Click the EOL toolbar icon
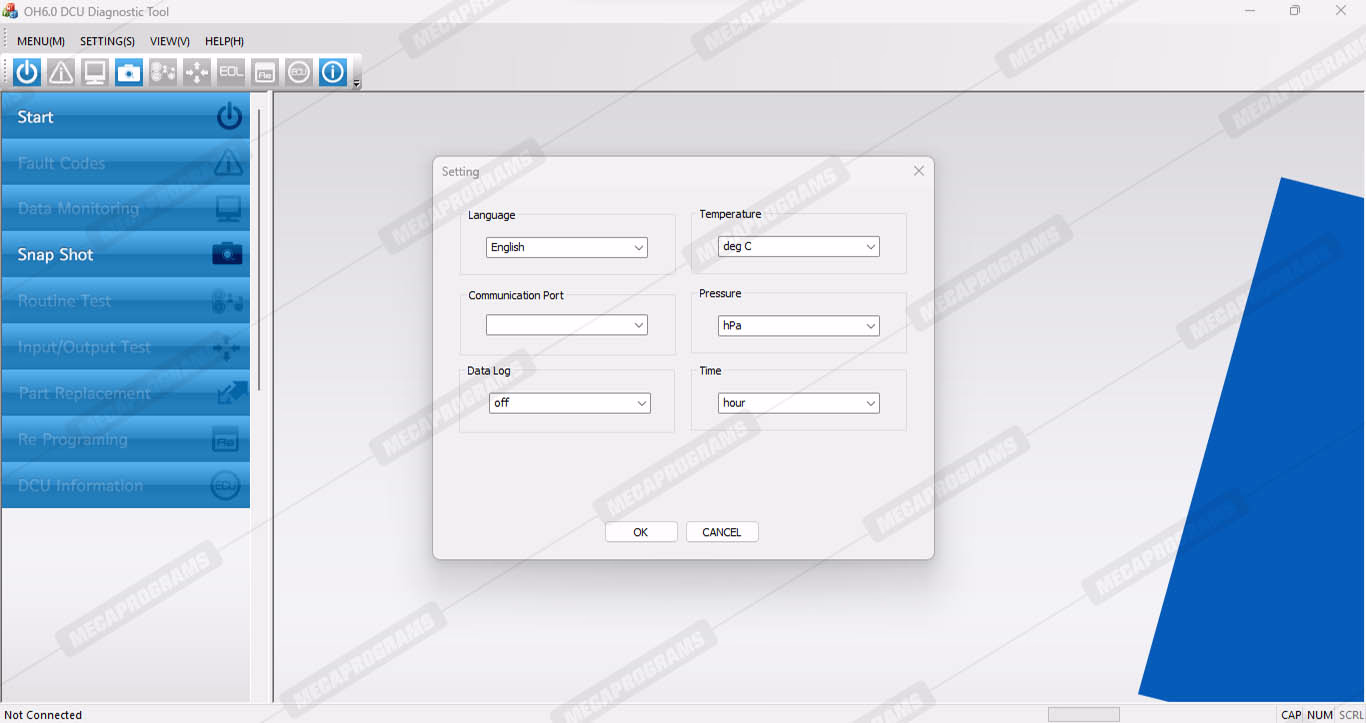The width and height of the screenshot is (1366, 723). [x=231, y=72]
